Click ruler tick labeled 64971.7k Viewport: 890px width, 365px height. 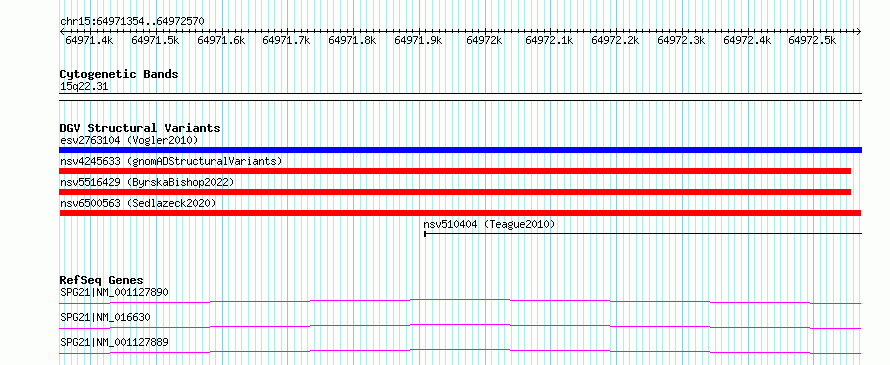pos(286,40)
